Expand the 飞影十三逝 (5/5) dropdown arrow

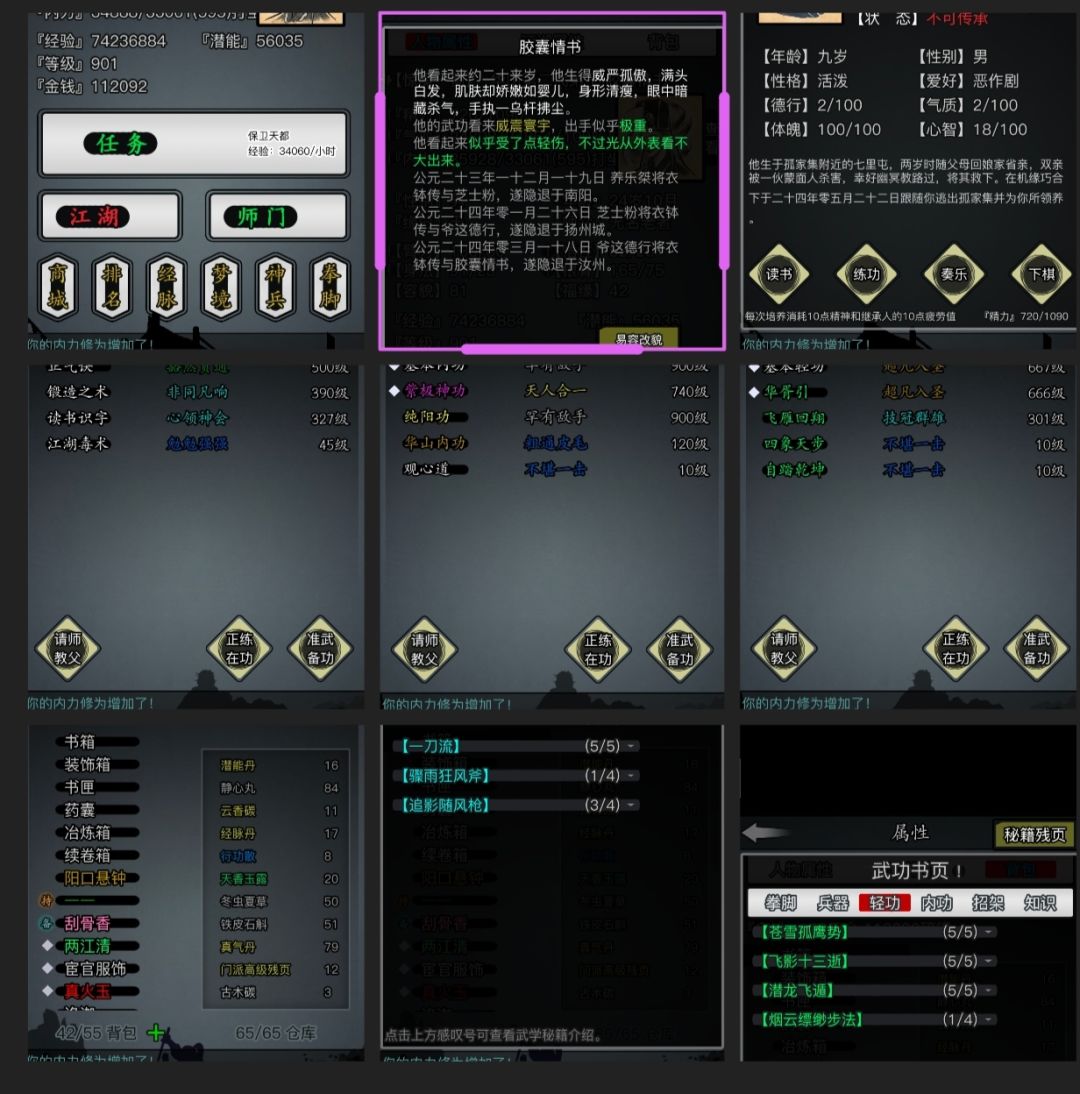click(989, 961)
